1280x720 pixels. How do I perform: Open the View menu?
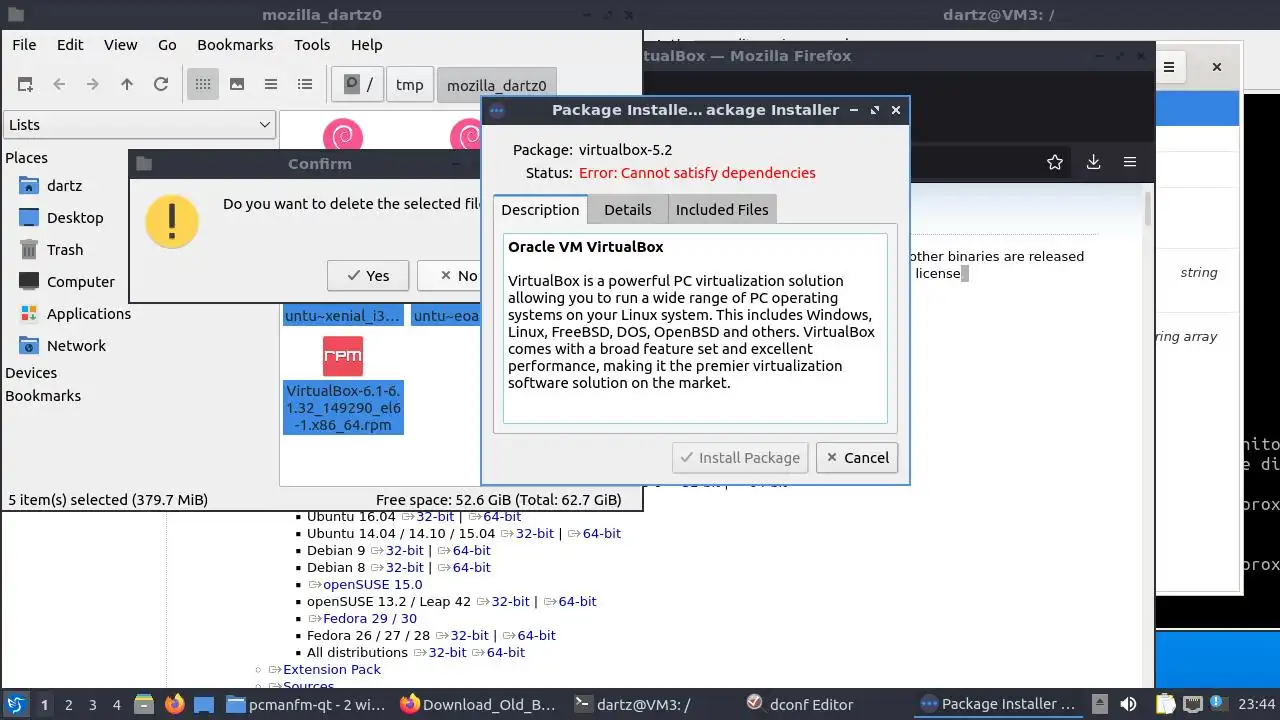(x=121, y=45)
